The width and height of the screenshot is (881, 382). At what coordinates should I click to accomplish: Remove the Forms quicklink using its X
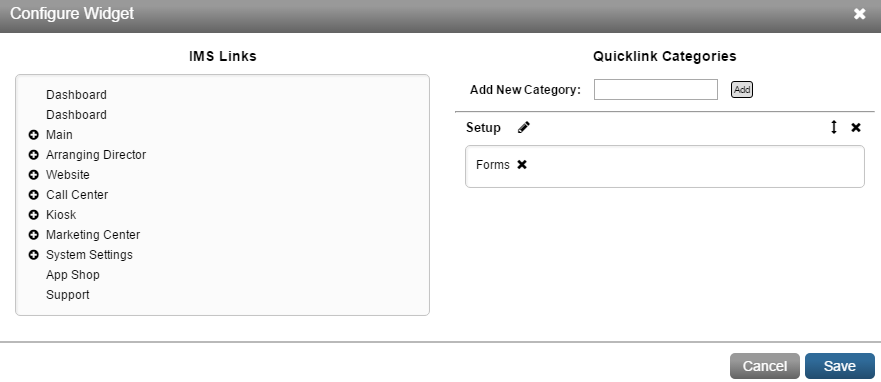coord(522,165)
